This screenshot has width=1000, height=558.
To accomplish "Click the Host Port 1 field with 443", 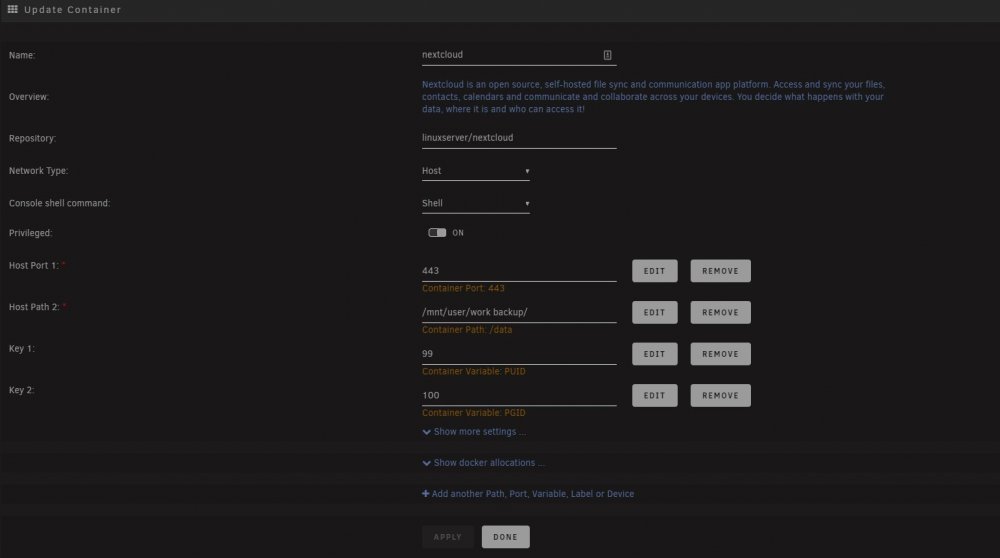I will [x=518, y=271].
